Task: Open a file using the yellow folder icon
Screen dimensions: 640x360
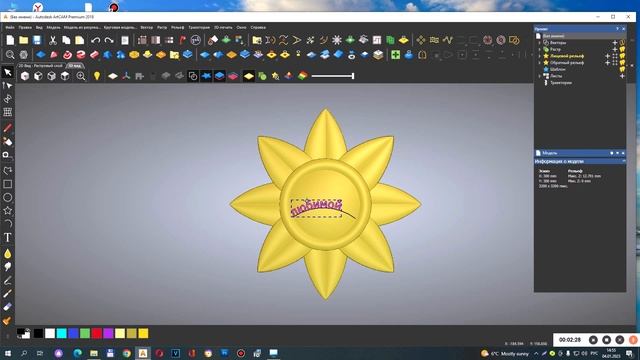Action: click(24, 40)
